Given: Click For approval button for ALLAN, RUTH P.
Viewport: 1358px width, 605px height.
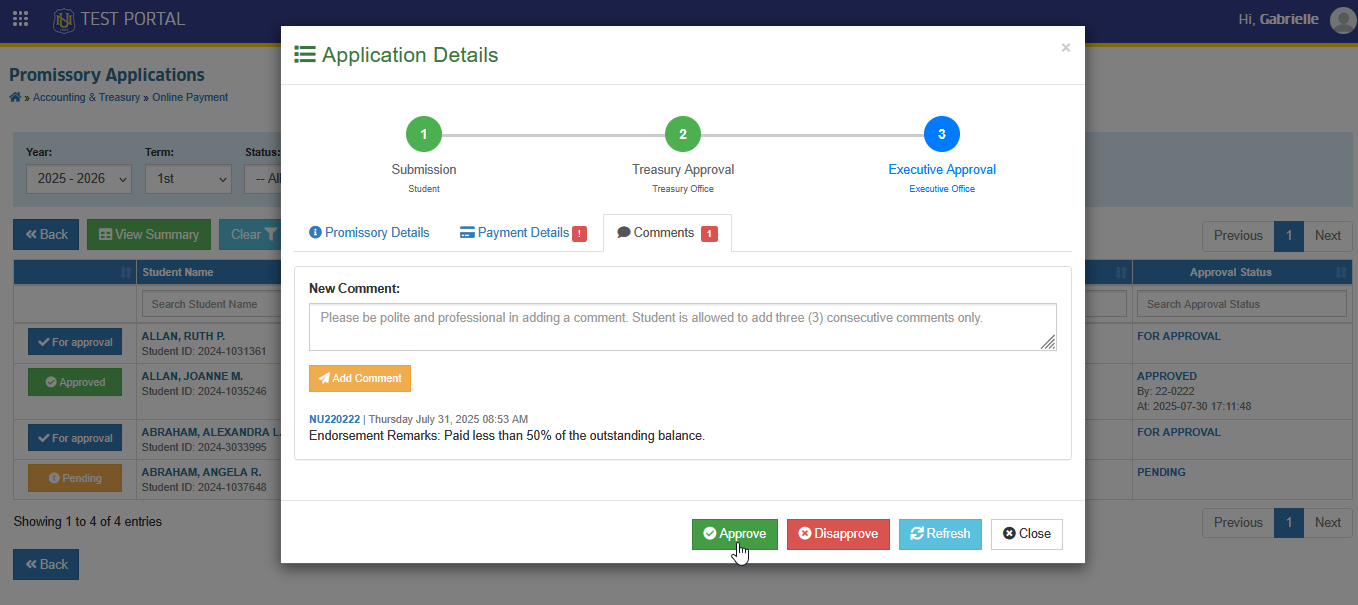Looking at the screenshot, I should click(x=75, y=342).
